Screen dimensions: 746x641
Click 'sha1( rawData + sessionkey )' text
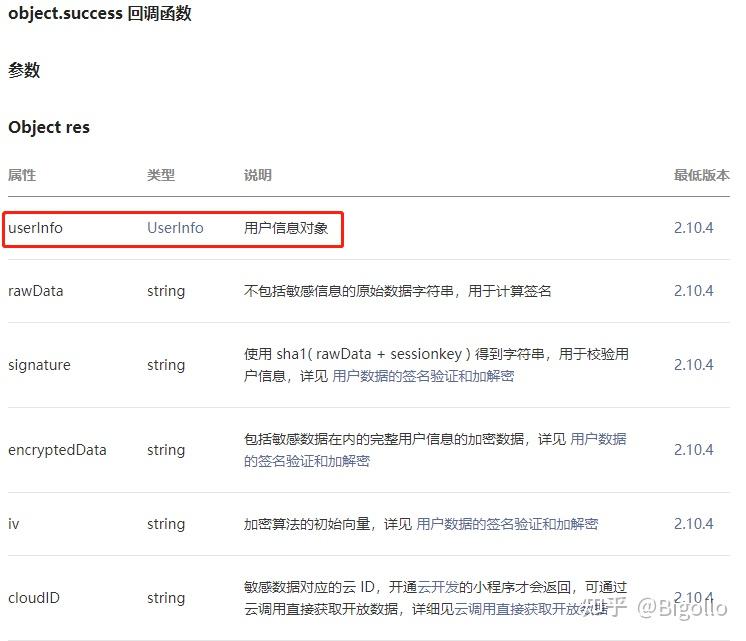point(373,354)
